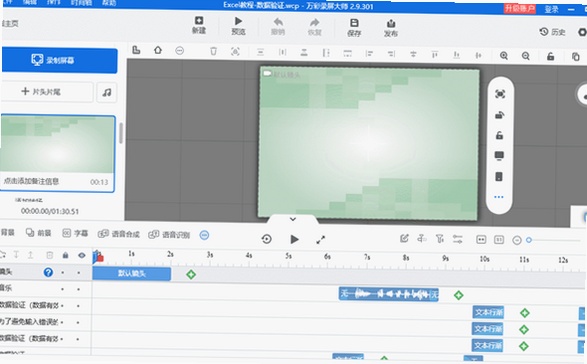The width and height of the screenshot is (587, 364).
Task: Open the 历史 history panel
Action: [x=552, y=32]
